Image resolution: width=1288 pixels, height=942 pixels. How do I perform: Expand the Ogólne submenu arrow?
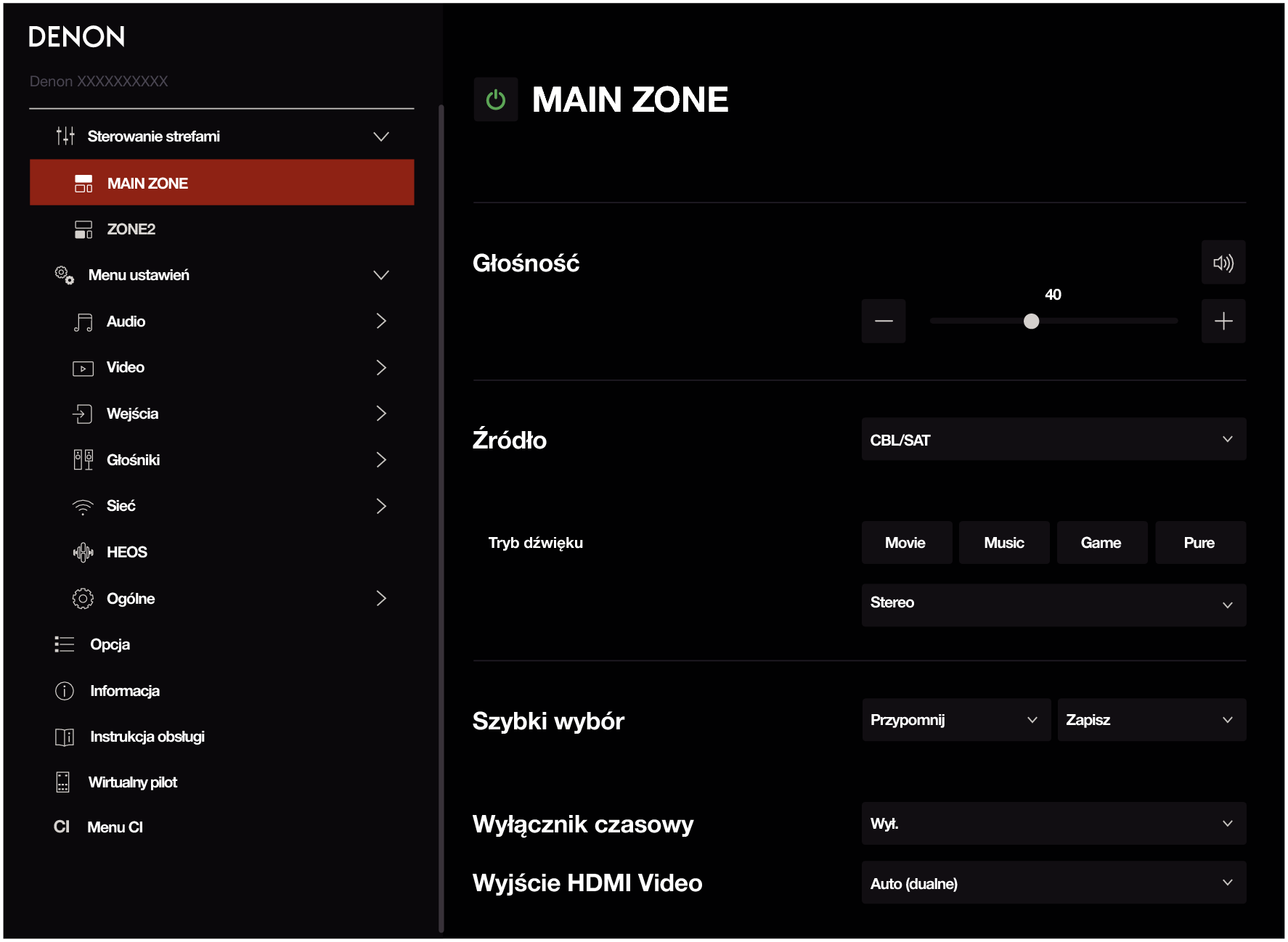tap(381, 598)
